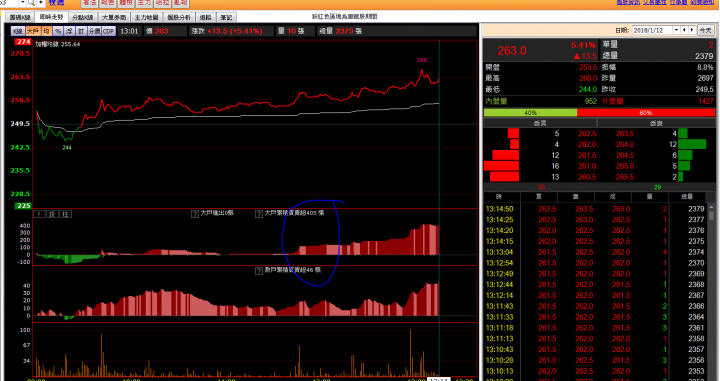This screenshot has width=720, height=381.
Task: Click the 加權均線 255.64 label
Action: tap(58, 45)
